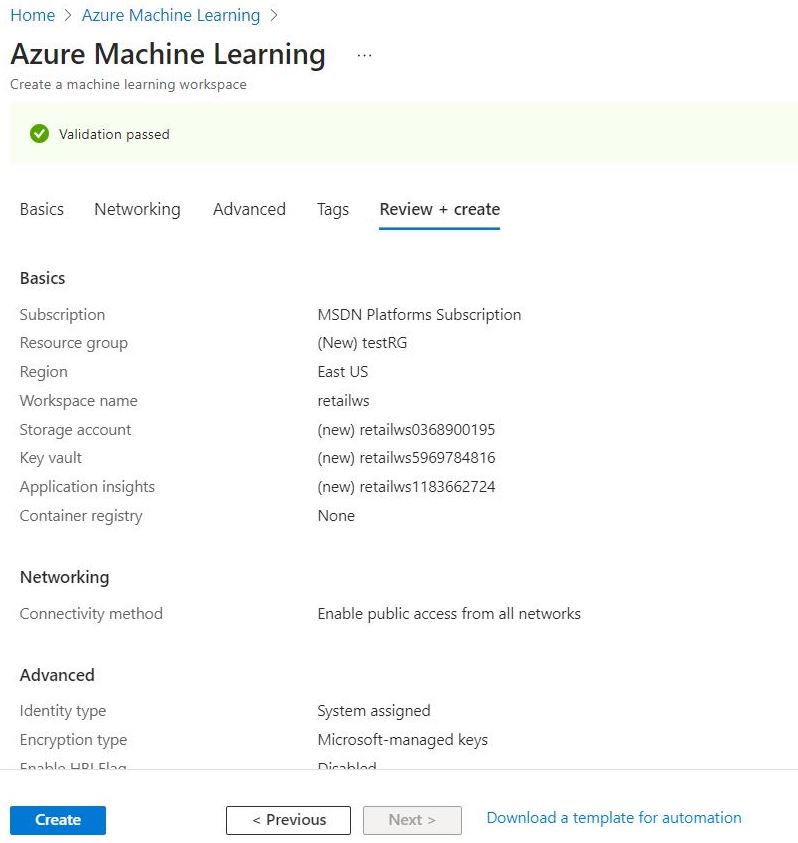Click the disabled Next button
This screenshot has height=843, width=798.
(x=412, y=819)
